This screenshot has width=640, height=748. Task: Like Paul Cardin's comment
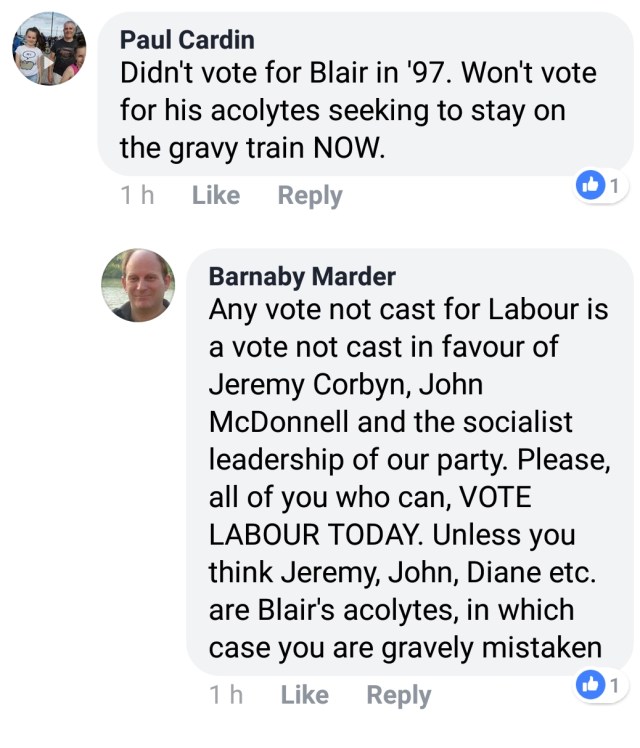coord(215,195)
